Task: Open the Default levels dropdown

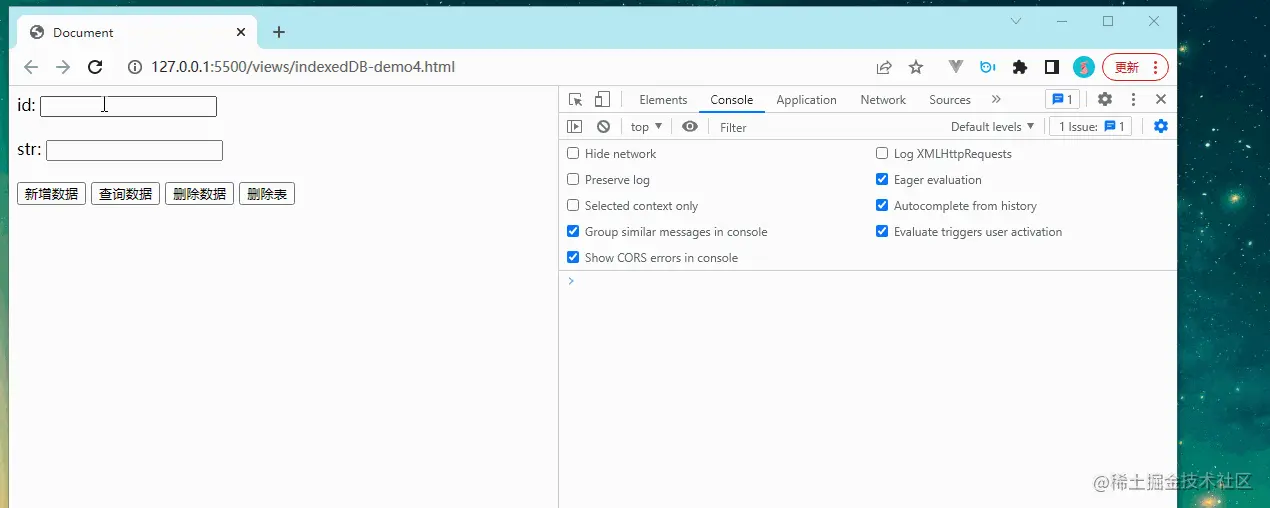Action: point(992,127)
